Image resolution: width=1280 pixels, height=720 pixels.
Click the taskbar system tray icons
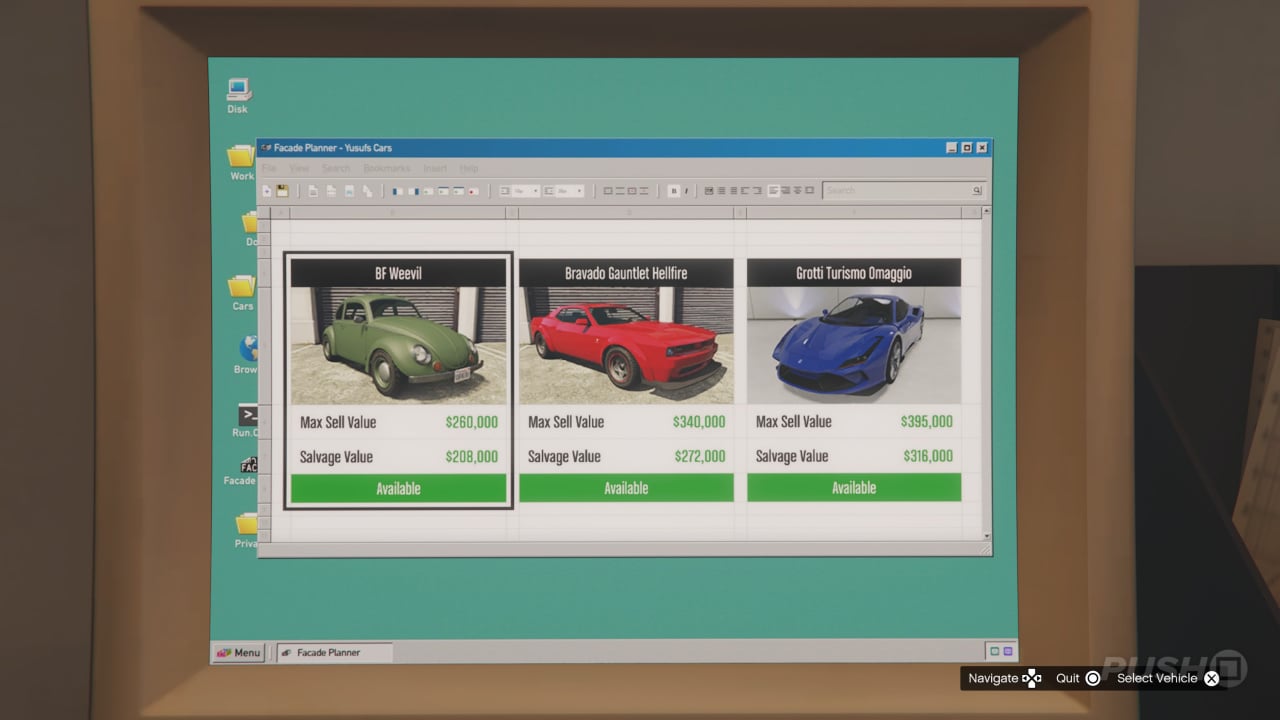coord(1001,652)
